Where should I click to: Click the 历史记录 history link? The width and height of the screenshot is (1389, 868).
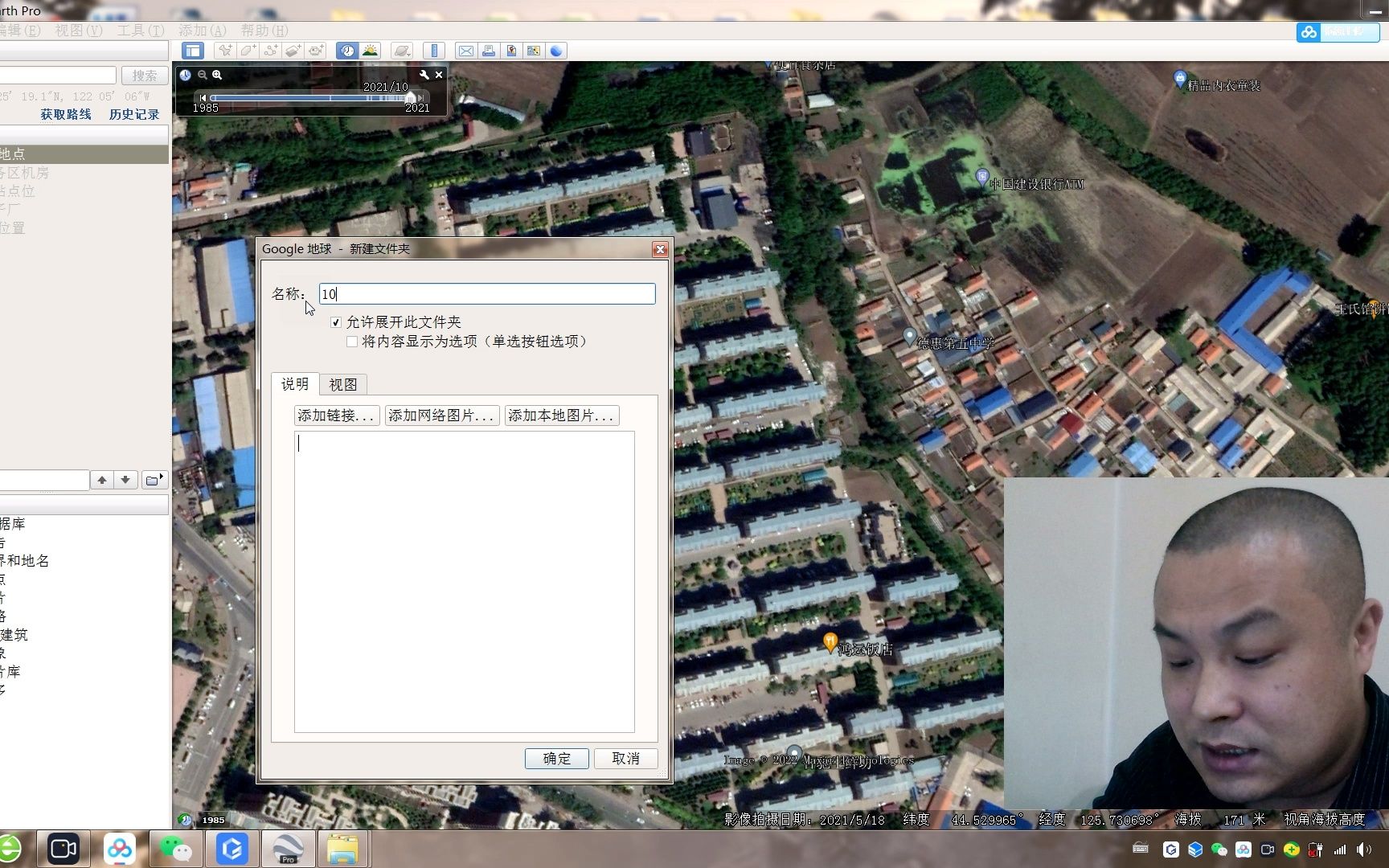(134, 115)
